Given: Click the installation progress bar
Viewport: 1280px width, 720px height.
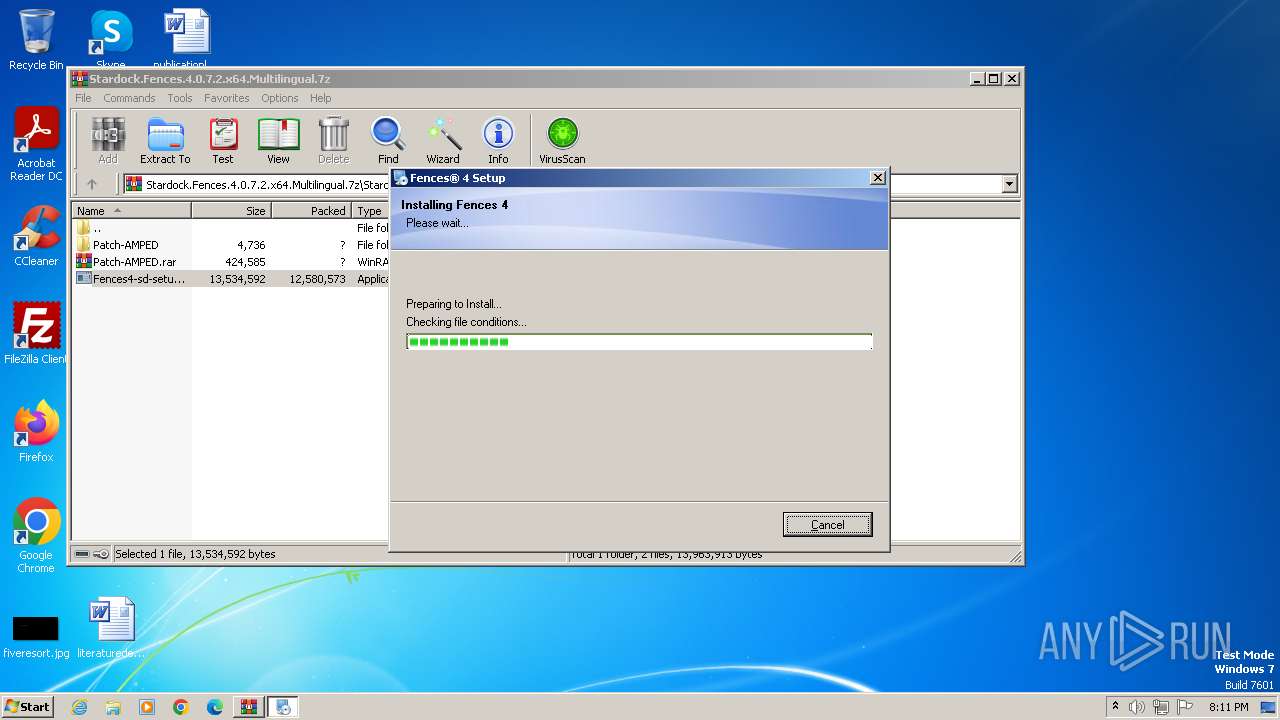Looking at the screenshot, I should click(639, 342).
